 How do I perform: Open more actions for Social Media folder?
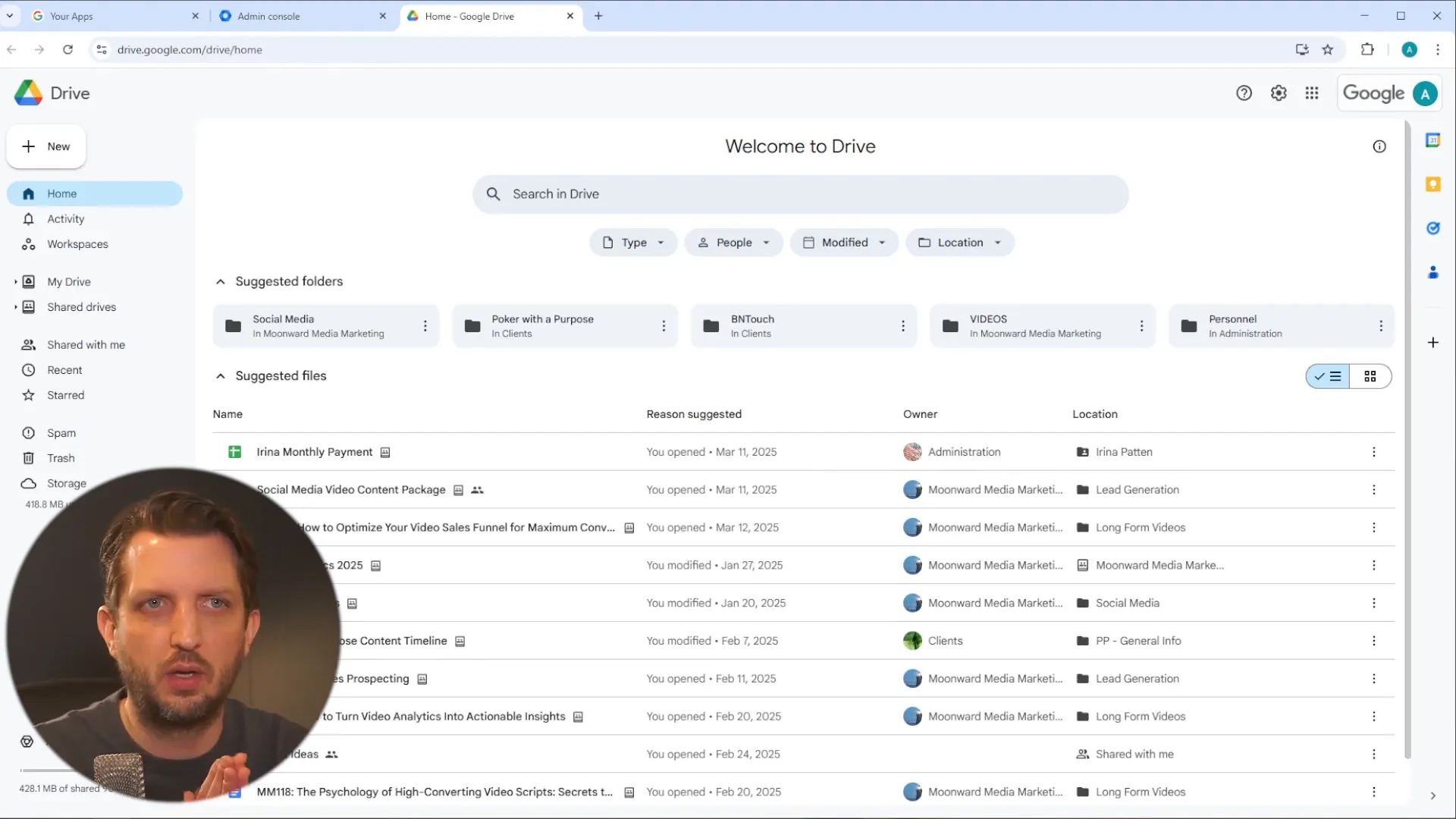[425, 326]
